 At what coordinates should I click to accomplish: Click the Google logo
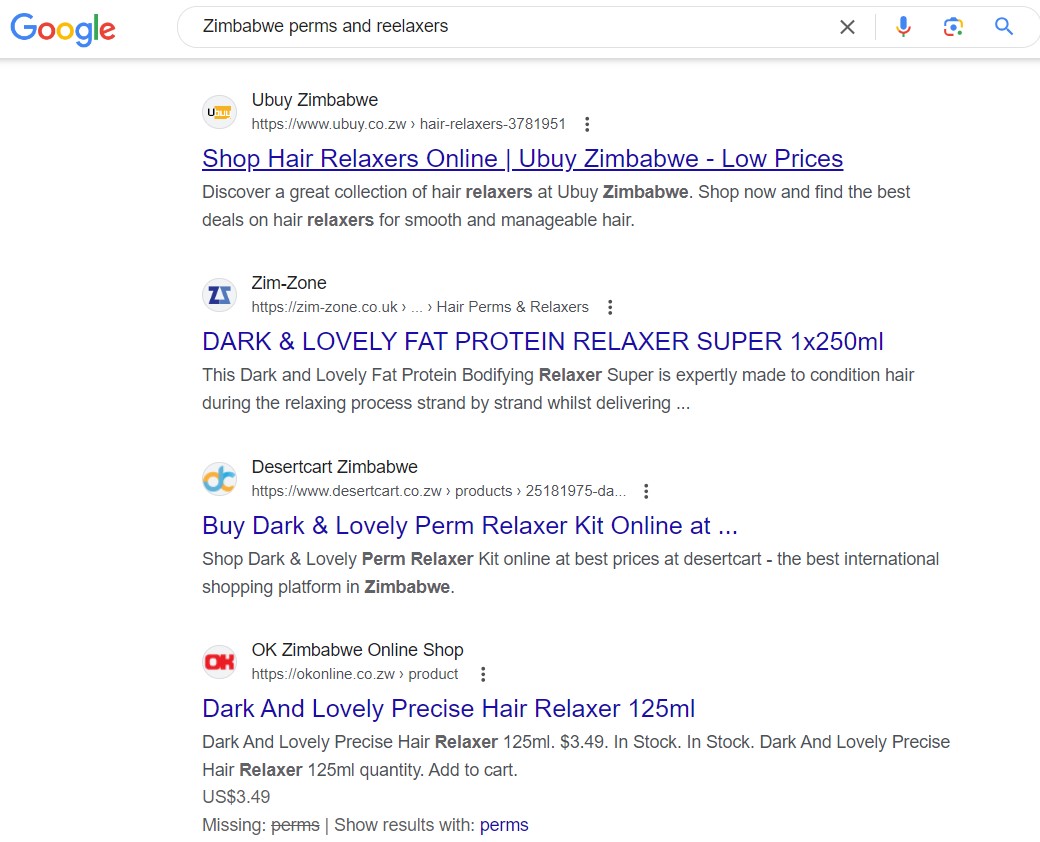click(x=63, y=29)
